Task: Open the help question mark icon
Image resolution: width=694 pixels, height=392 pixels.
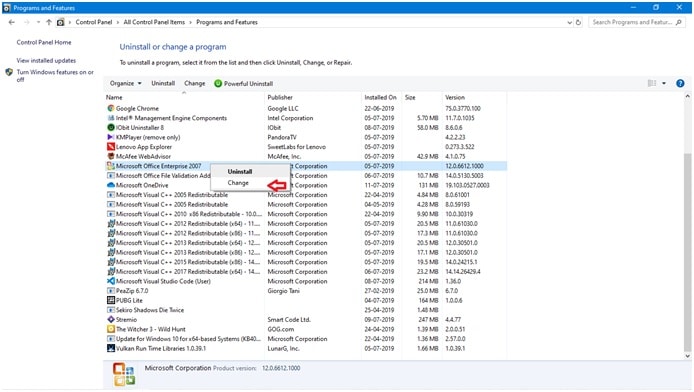Action: [x=680, y=83]
